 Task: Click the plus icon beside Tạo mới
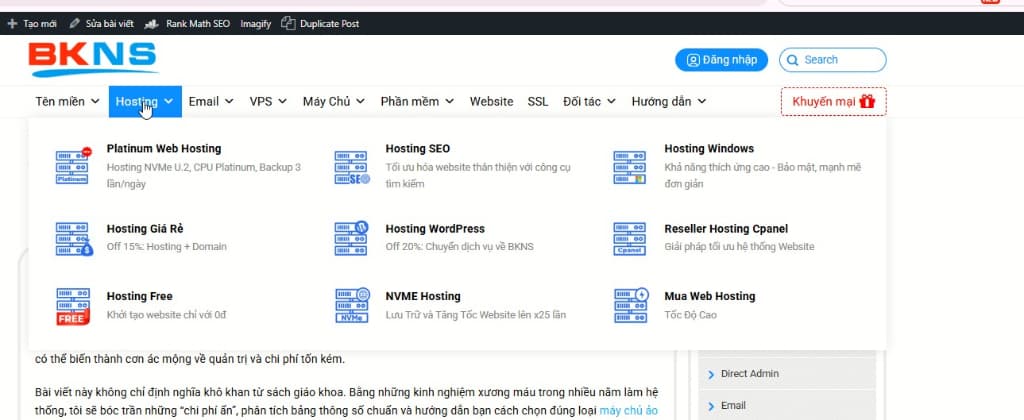click(x=12, y=24)
